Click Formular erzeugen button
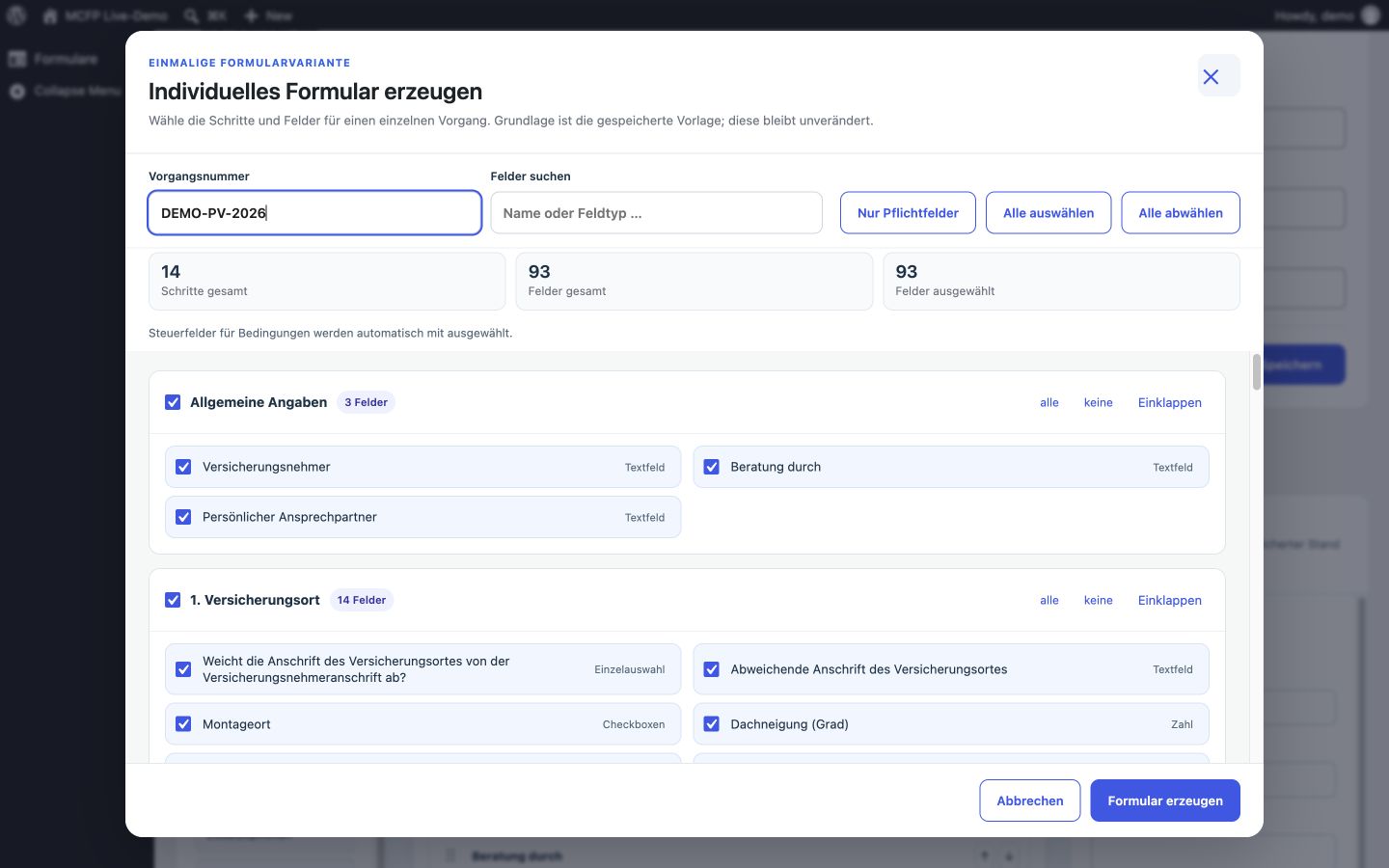The height and width of the screenshot is (868, 1389). point(1165,800)
